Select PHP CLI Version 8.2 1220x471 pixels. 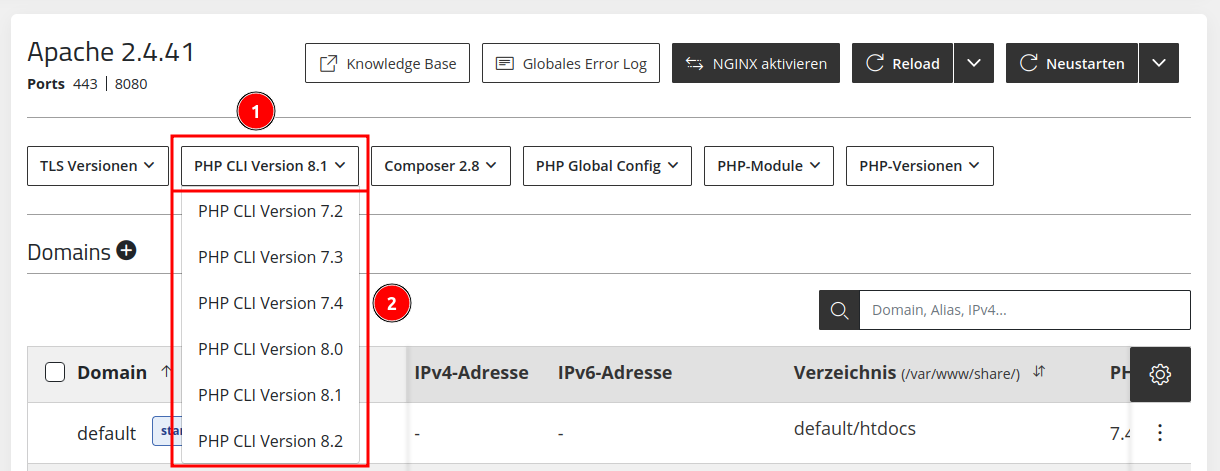click(270, 441)
